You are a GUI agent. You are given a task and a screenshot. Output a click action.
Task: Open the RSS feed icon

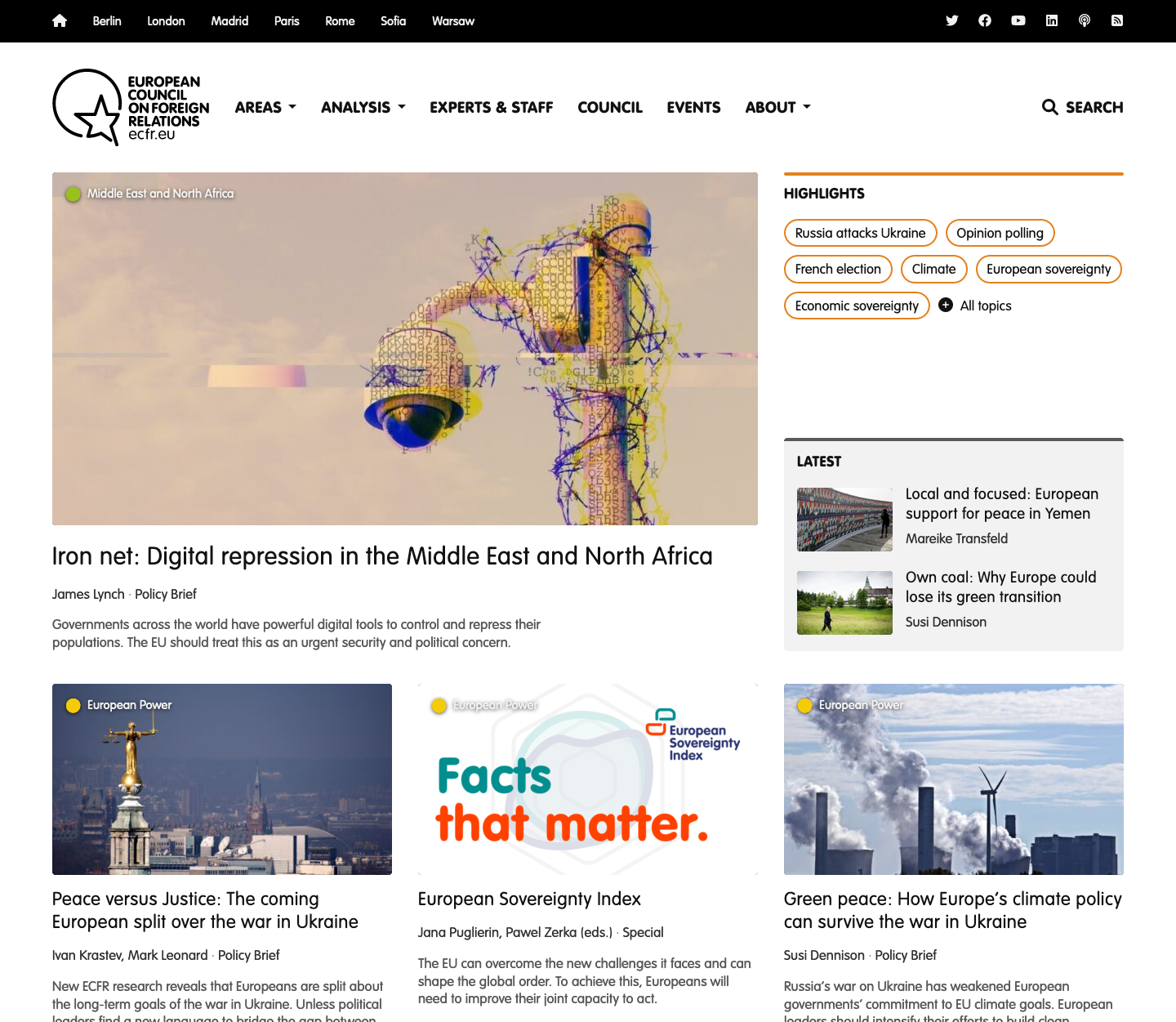tap(1117, 21)
